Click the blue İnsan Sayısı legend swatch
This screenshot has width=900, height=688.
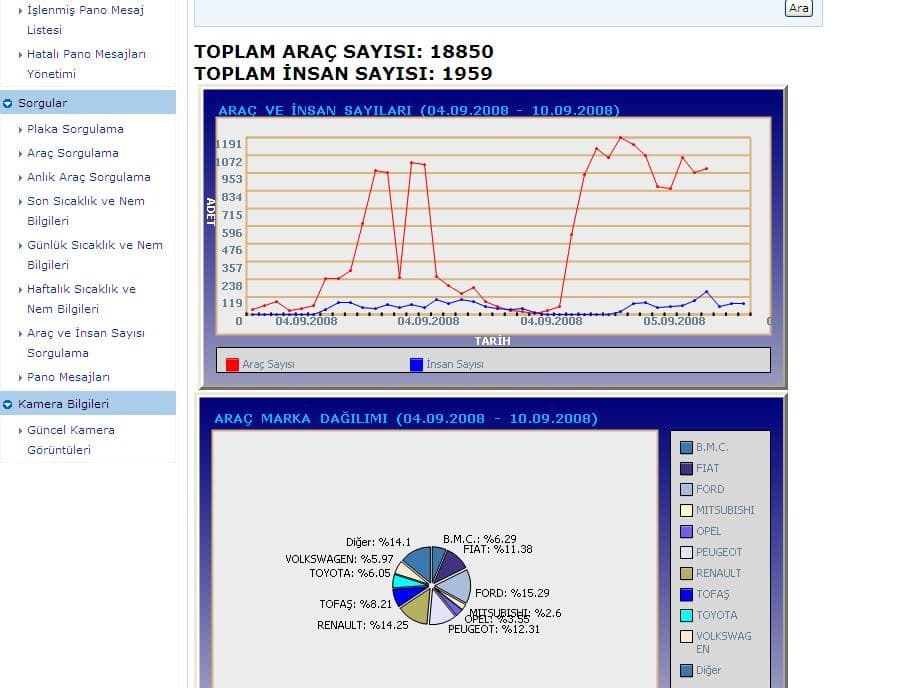coord(416,364)
